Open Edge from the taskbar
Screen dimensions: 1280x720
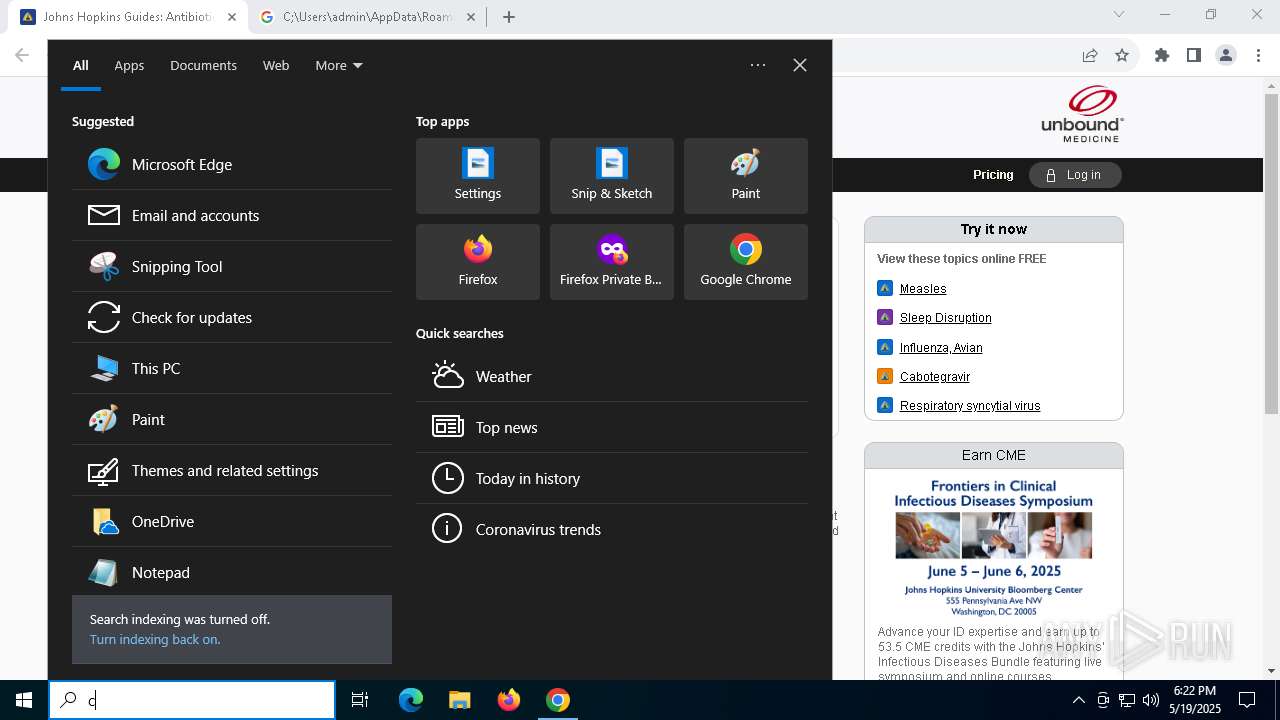tap(411, 700)
